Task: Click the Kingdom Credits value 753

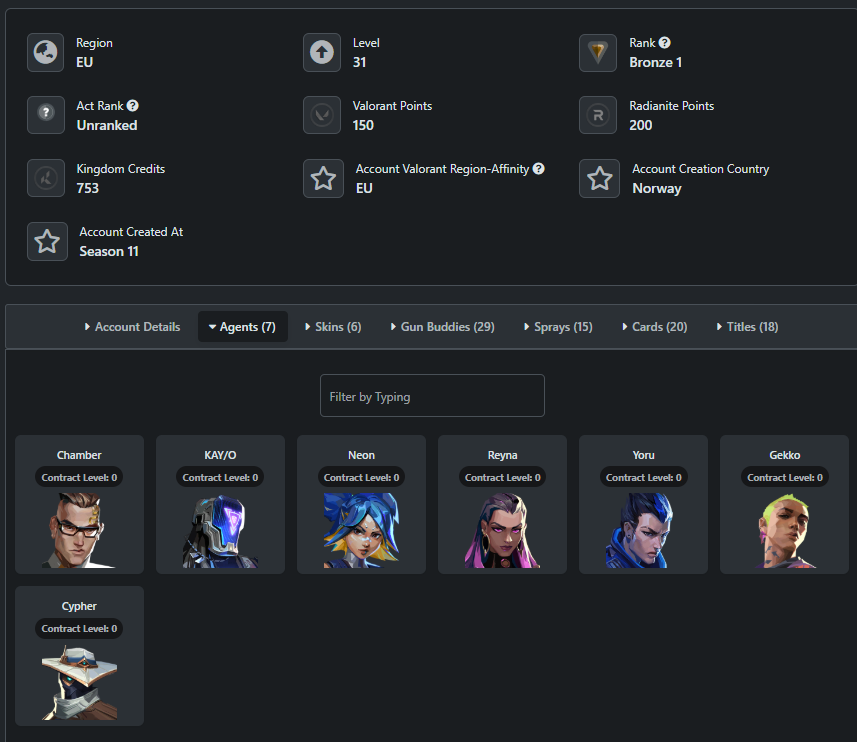Action: (x=87, y=188)
